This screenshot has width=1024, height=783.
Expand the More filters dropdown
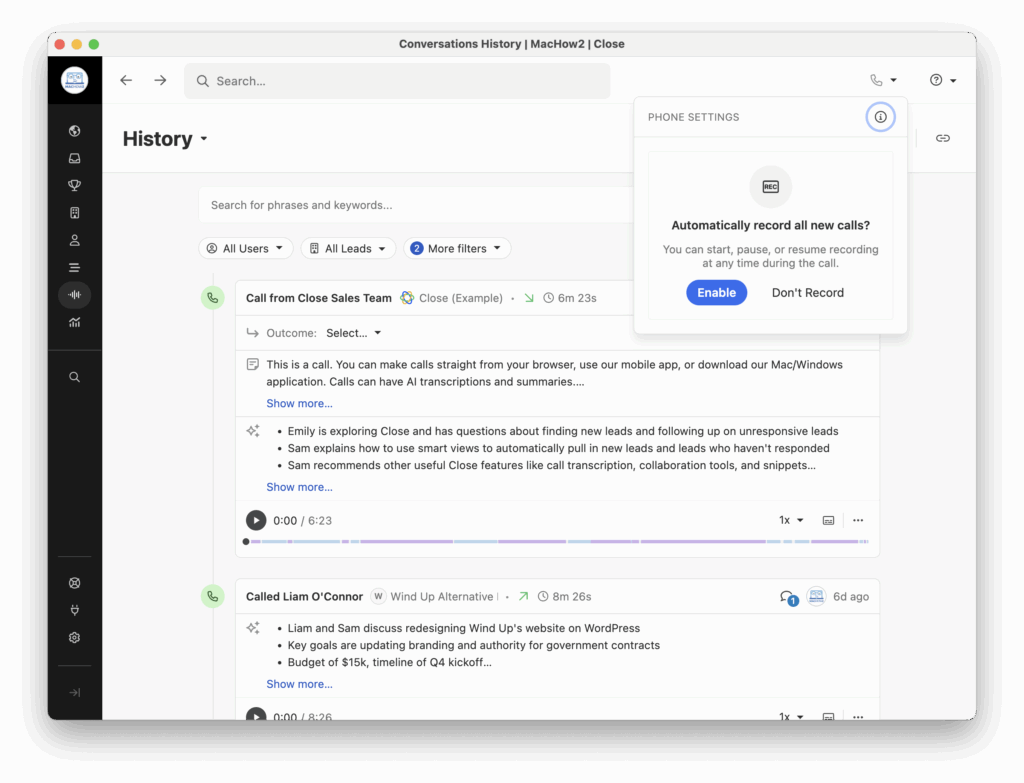click(x=457, y=249)
